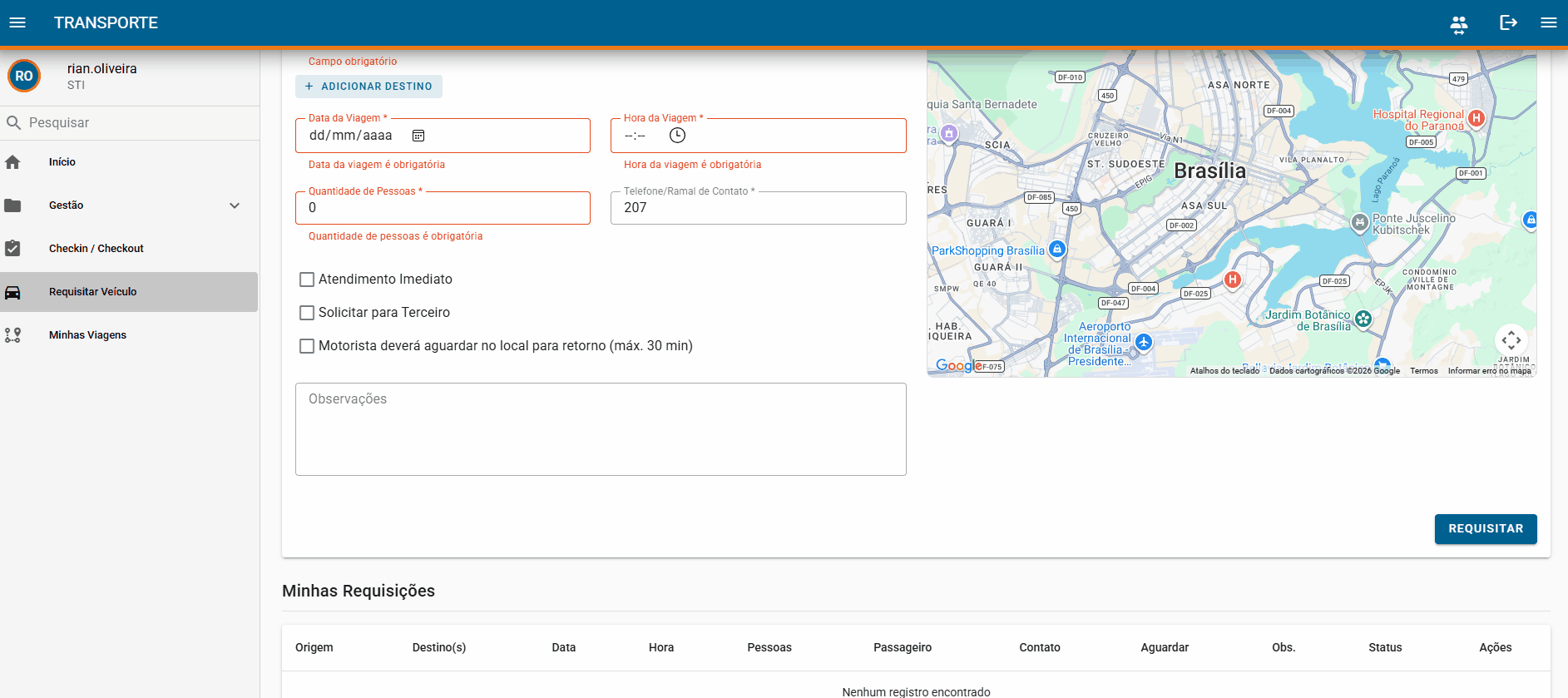Click the Pessoas column header
The image size is (1568, 698).
[x=769, y=647]
